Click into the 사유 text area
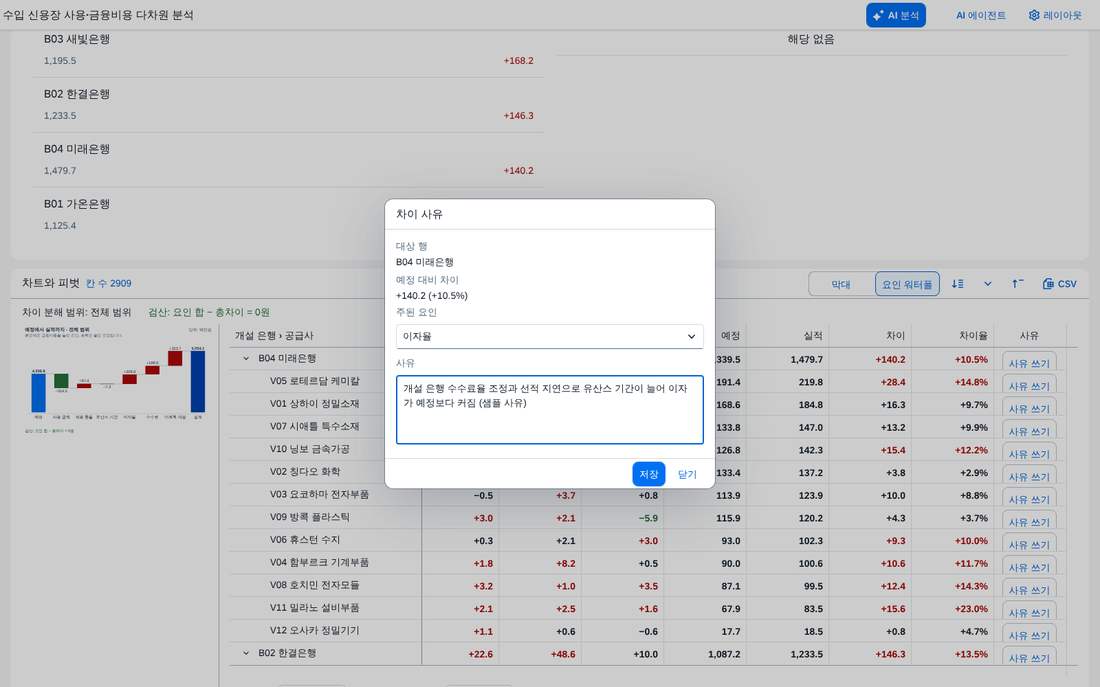 click(x=549, y=410)
